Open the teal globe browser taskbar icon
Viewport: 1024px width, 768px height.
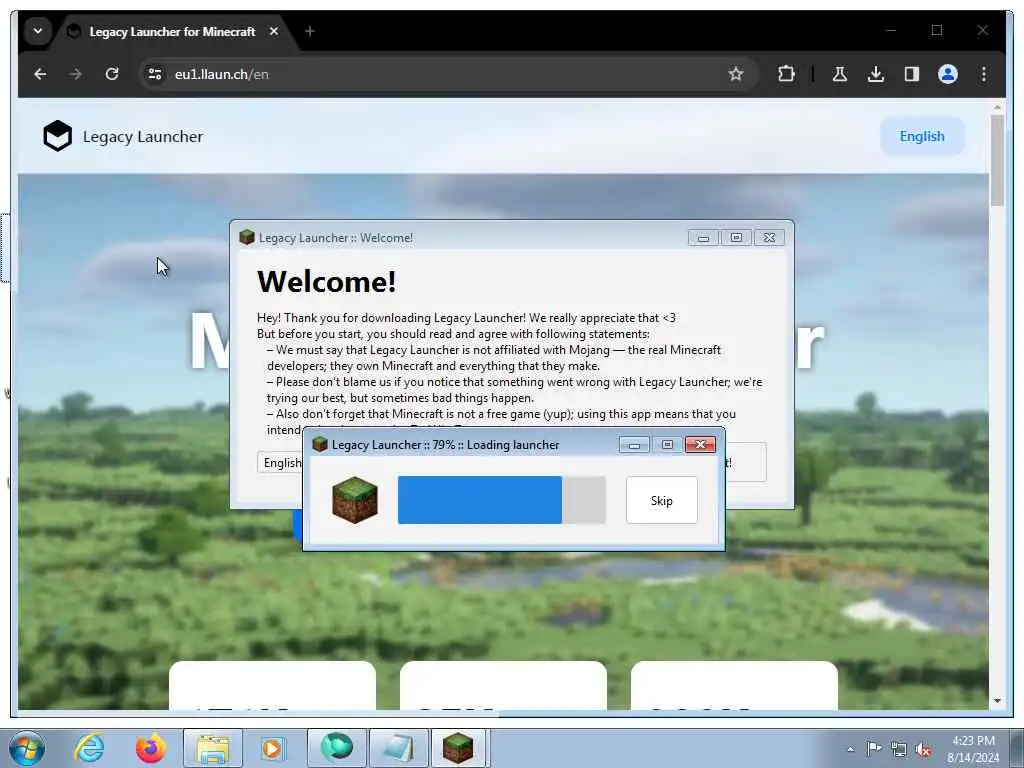[336, 748]
